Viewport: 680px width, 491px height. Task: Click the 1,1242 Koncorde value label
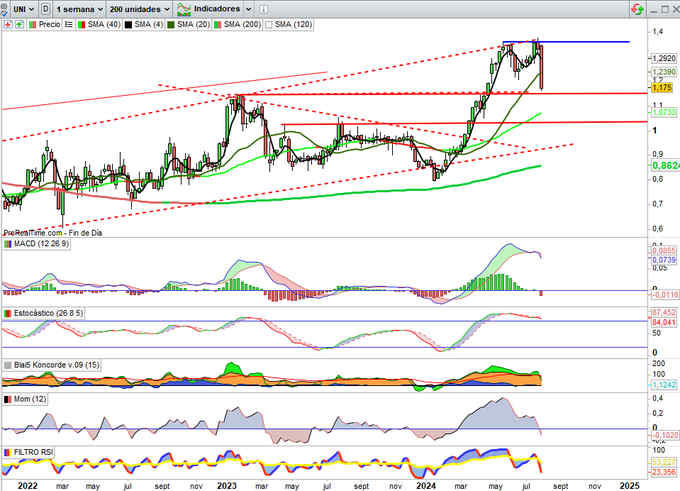[x=664, y=385]
